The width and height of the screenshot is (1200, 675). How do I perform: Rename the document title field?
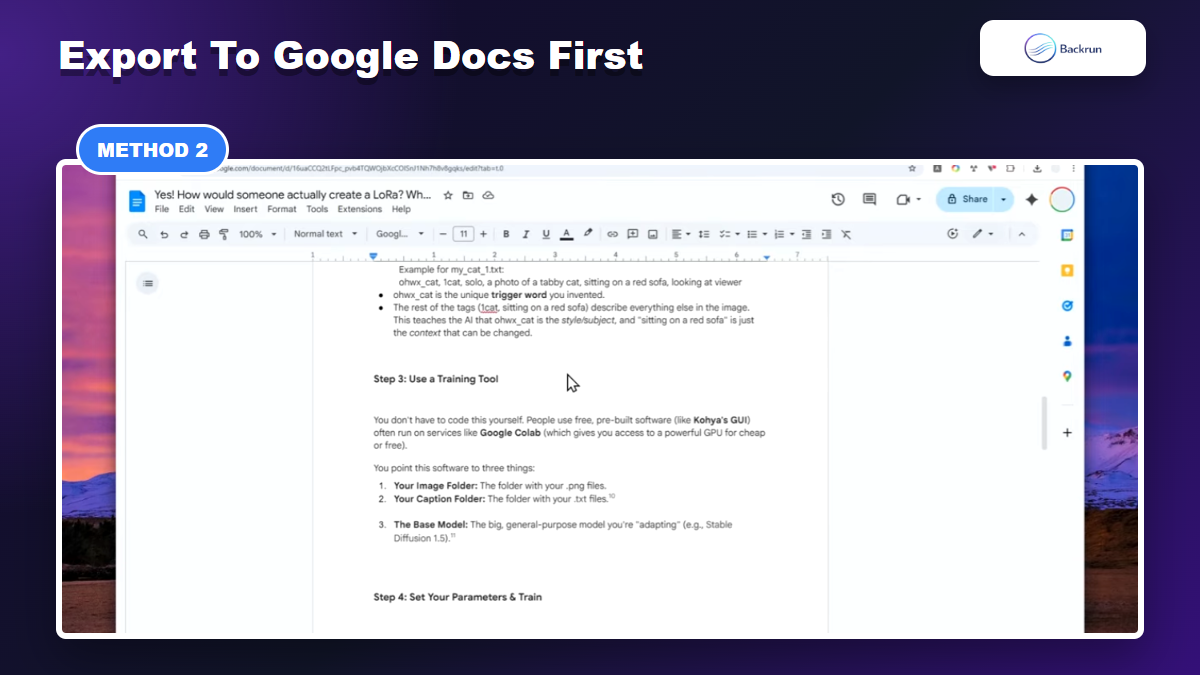coord(294,195)
